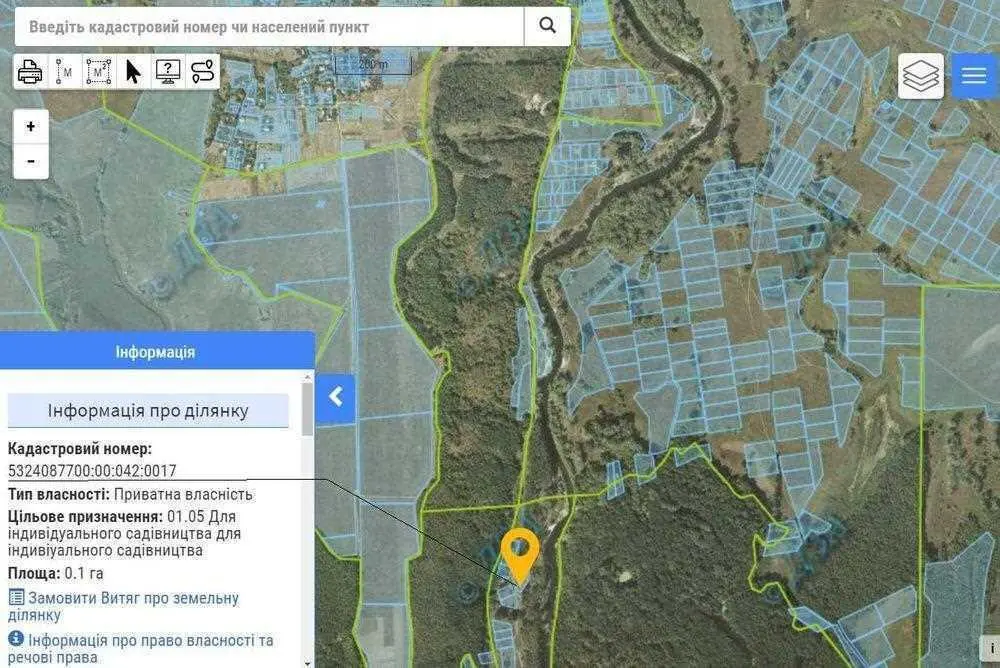This screenshot has width=1000, height=668.
Task: Select the area measurement tool
Action: [x=98, y=72]
